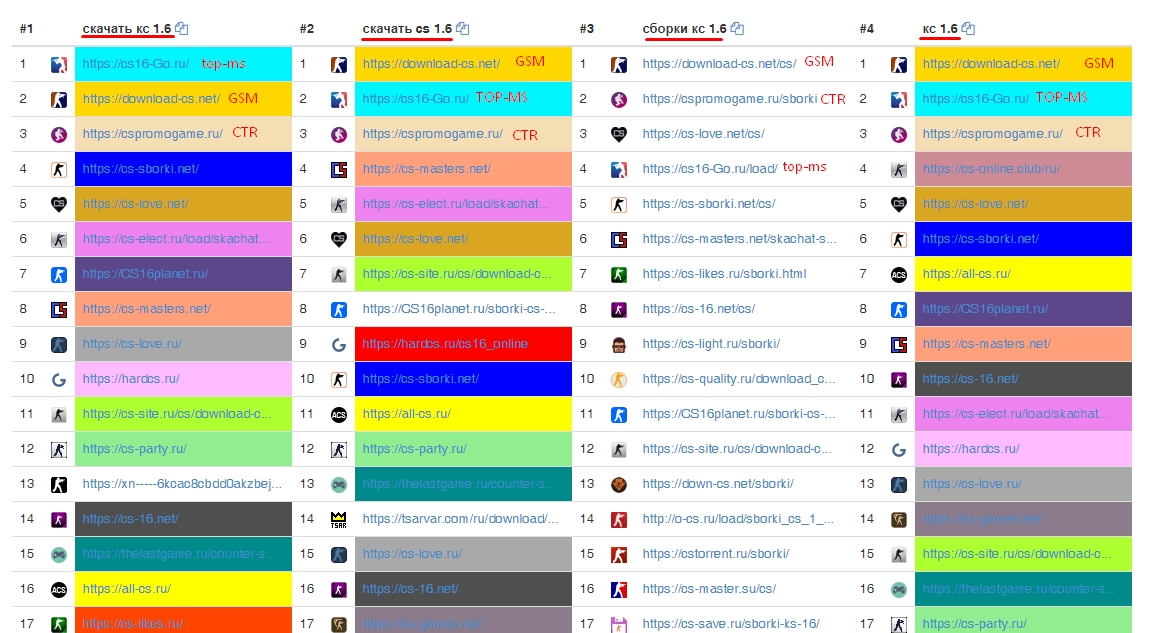
Task: Open the https://cs-party.ru/ link in column #4
Action: pyautogui.click(x=975, y=623)
